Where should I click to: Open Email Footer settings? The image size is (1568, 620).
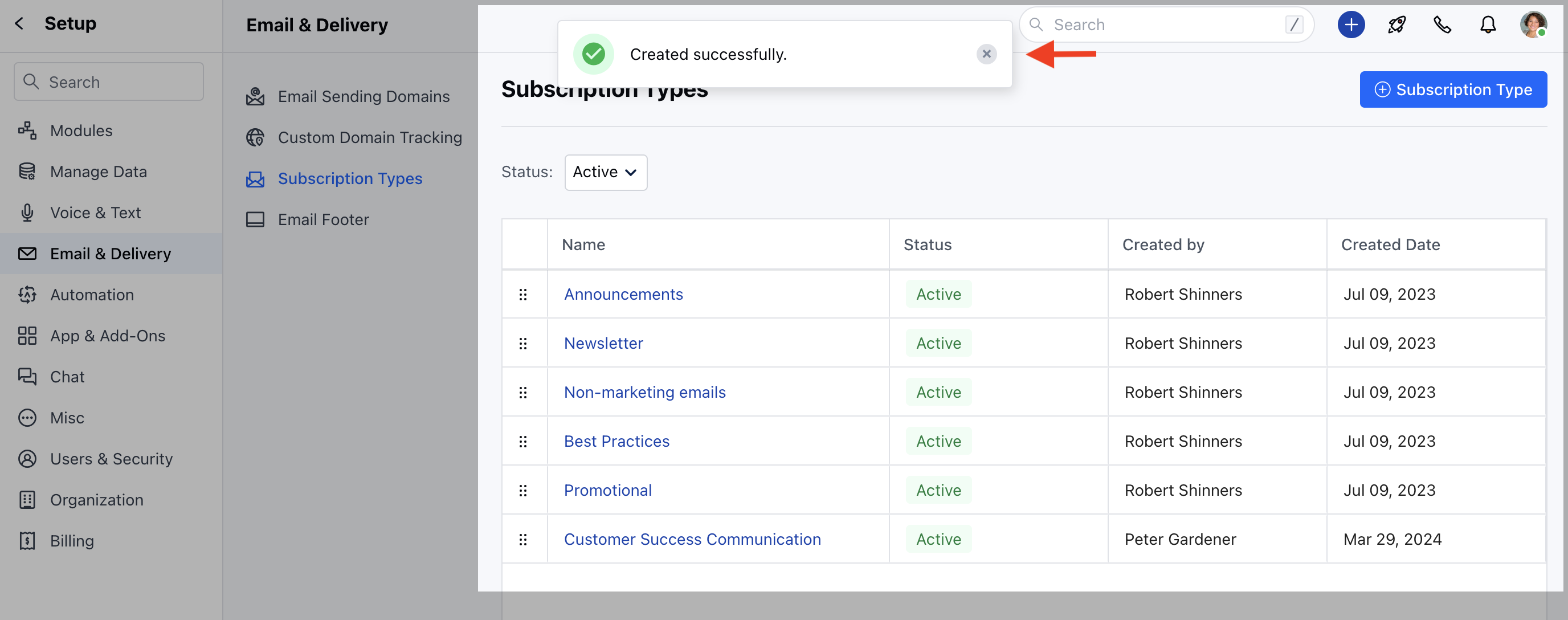coord(322,220)
